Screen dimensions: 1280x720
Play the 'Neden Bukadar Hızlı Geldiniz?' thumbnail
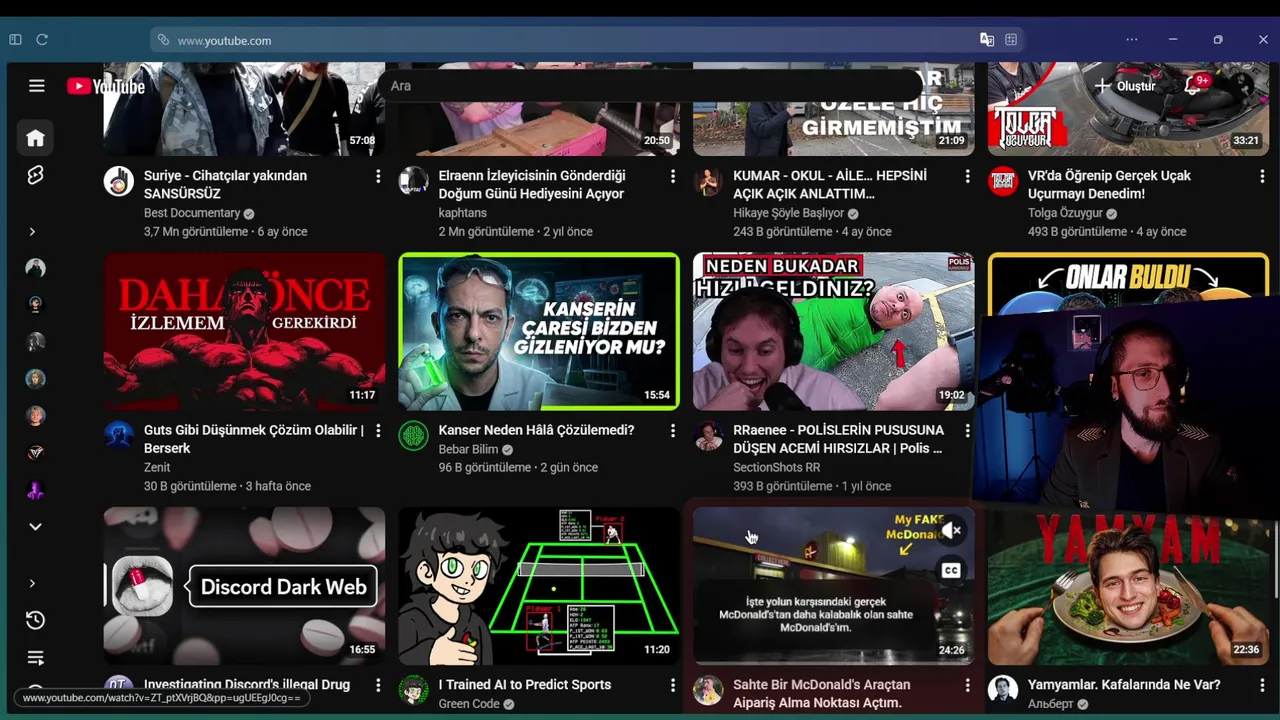pyautogui.click(x=833, y=331)
